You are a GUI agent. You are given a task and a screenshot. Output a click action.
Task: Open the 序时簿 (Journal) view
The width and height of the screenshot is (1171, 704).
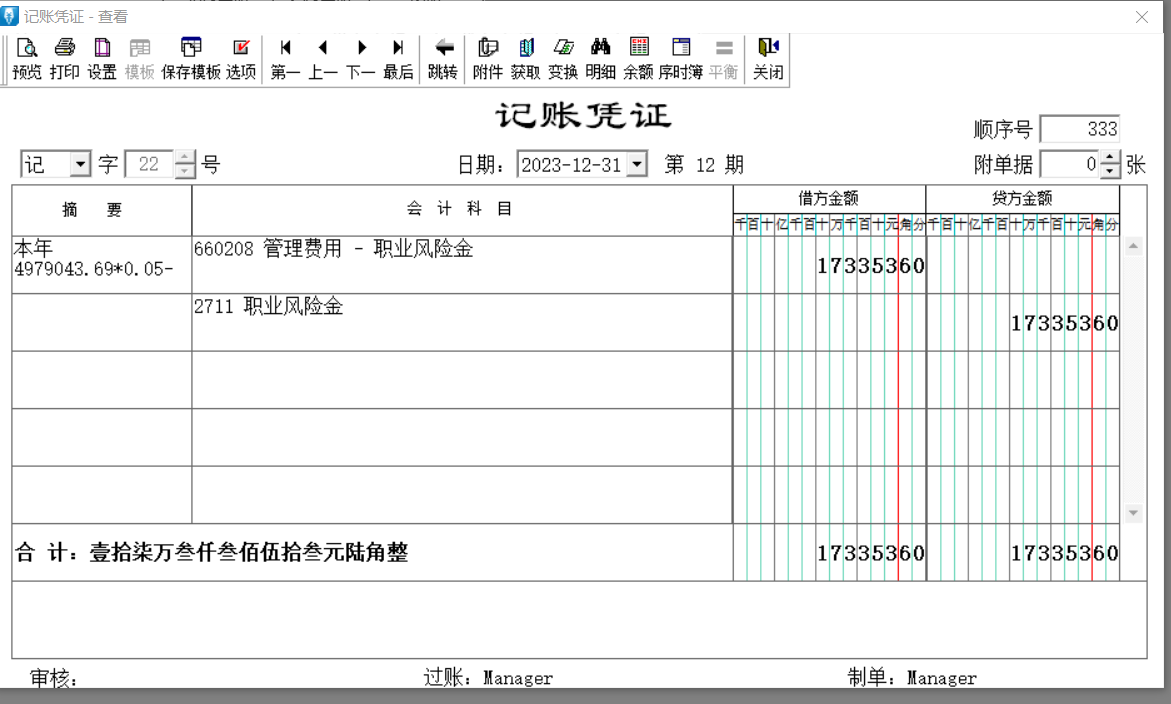coord(680,58)
